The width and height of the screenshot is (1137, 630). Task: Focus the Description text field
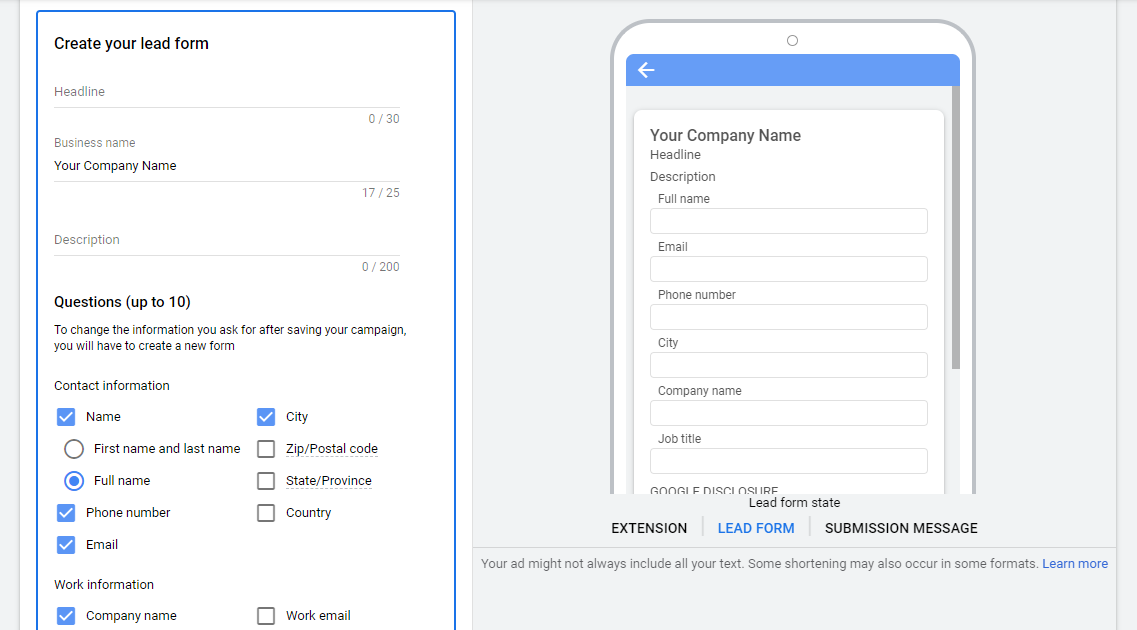[226, 240]
